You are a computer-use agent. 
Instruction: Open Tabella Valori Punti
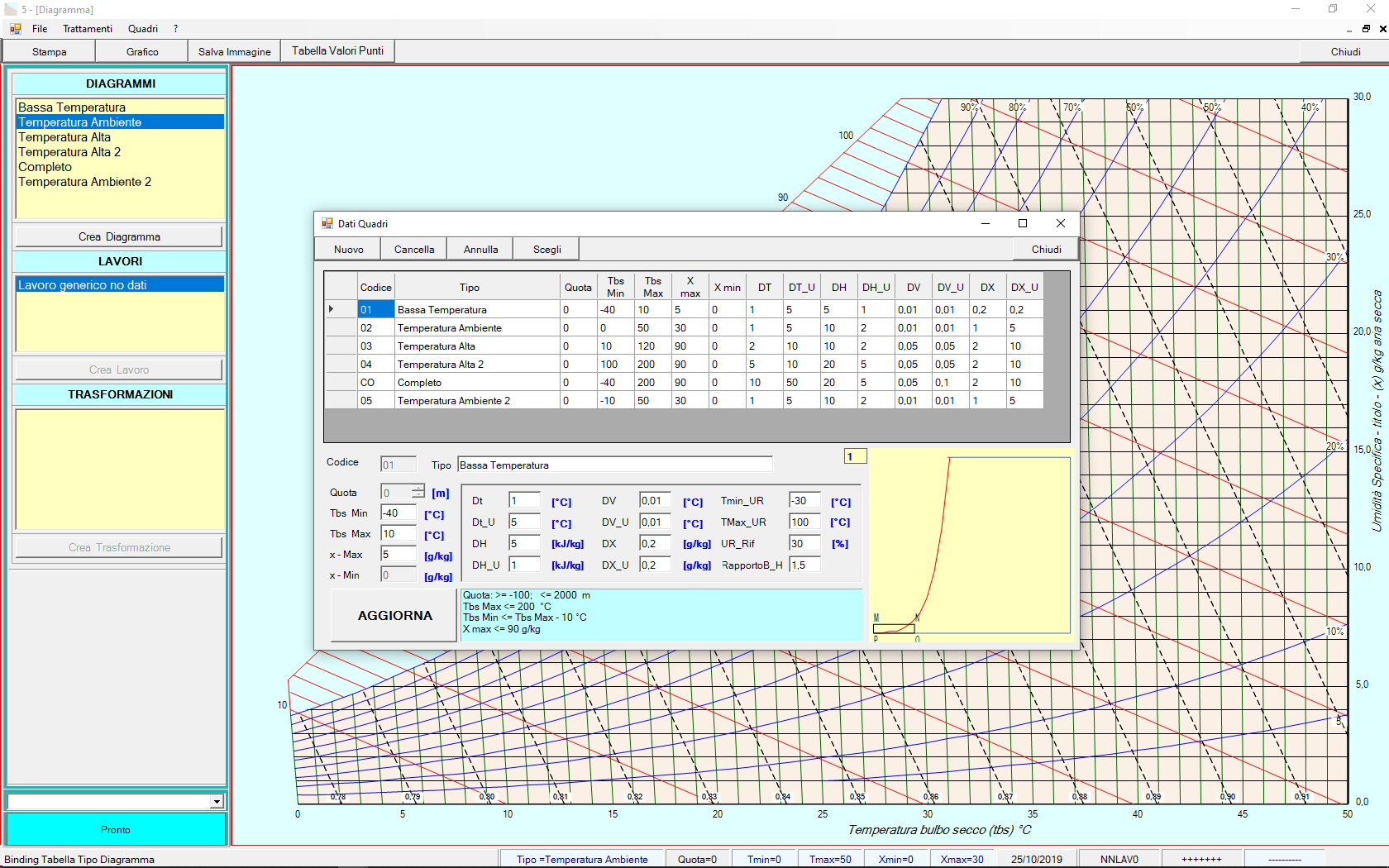click(x=337, y=51)
